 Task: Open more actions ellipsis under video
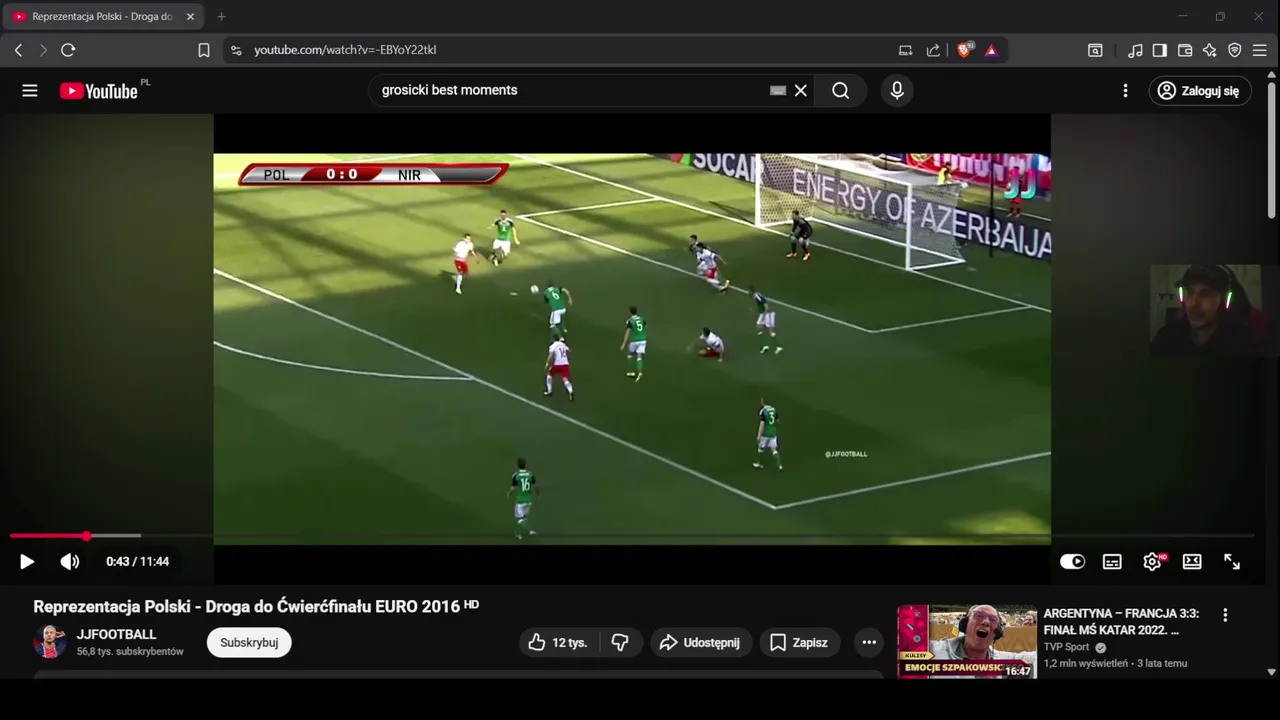click(x=868, y=642)
